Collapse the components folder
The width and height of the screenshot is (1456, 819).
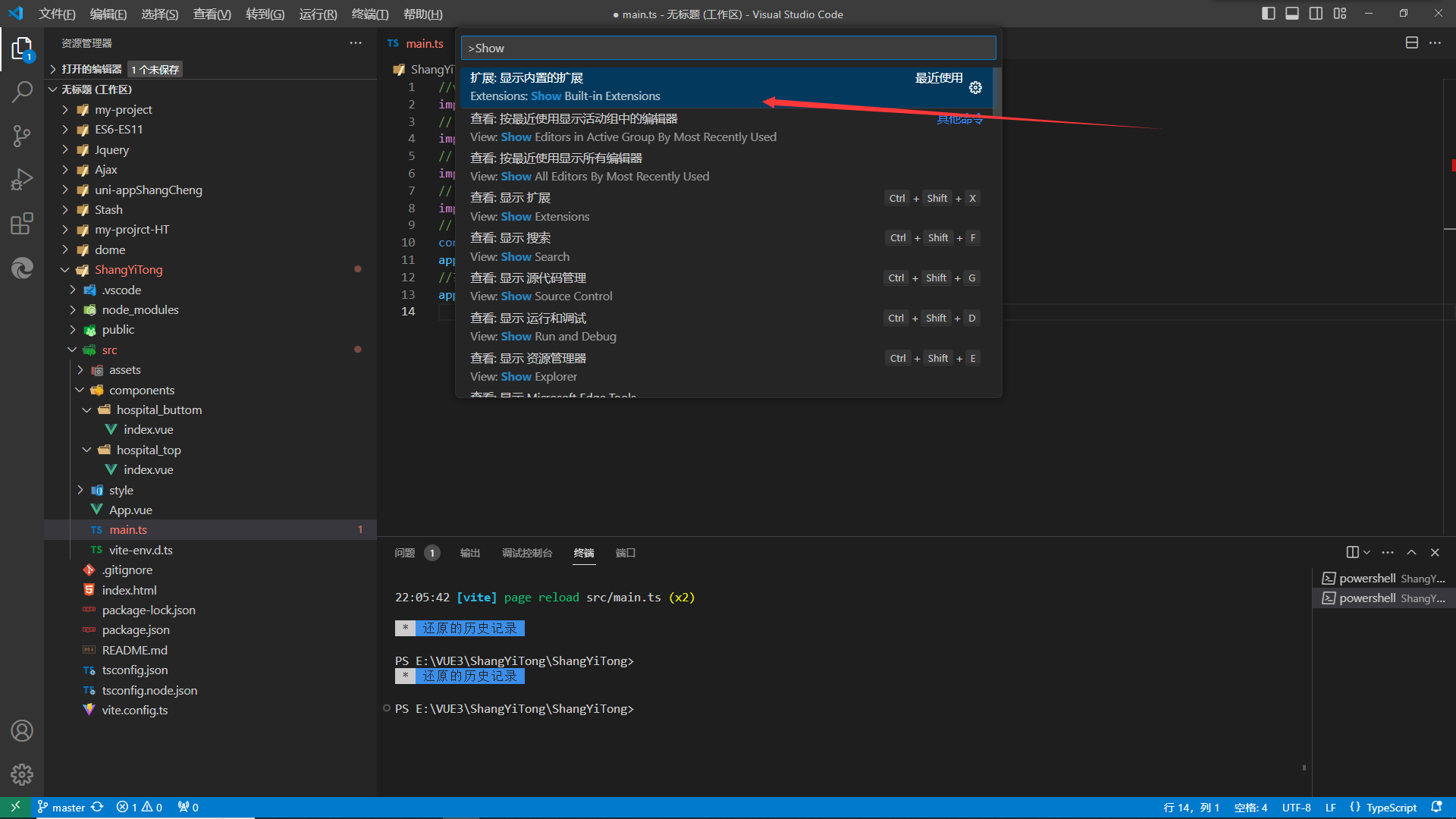click(141, 390)
